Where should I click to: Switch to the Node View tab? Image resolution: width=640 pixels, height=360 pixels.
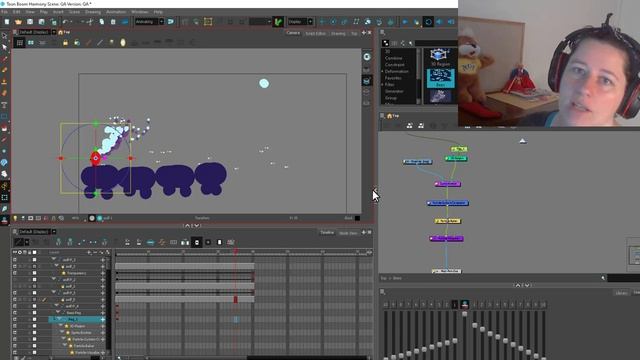348,233
